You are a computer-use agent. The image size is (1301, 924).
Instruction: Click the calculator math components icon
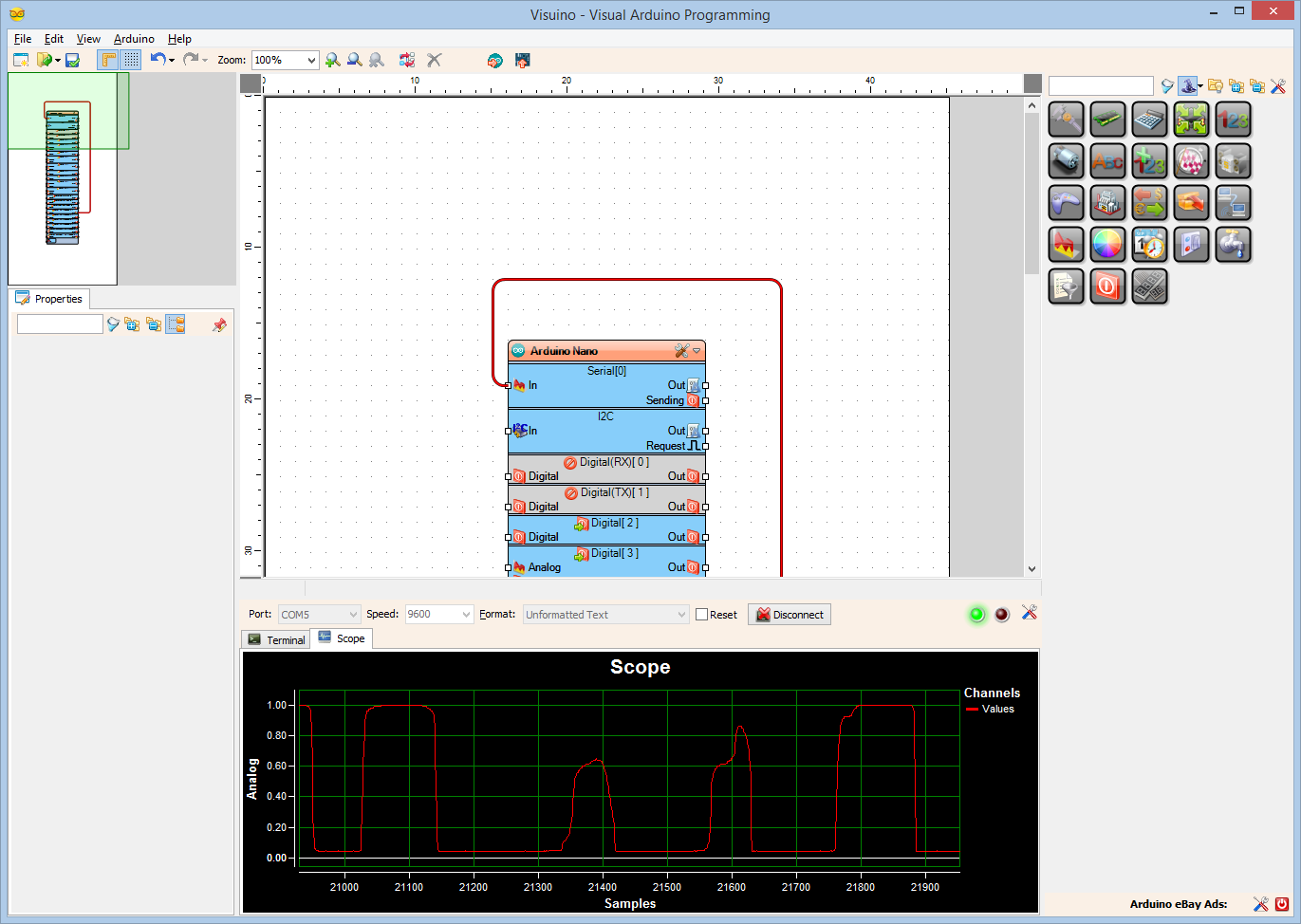1149,119
